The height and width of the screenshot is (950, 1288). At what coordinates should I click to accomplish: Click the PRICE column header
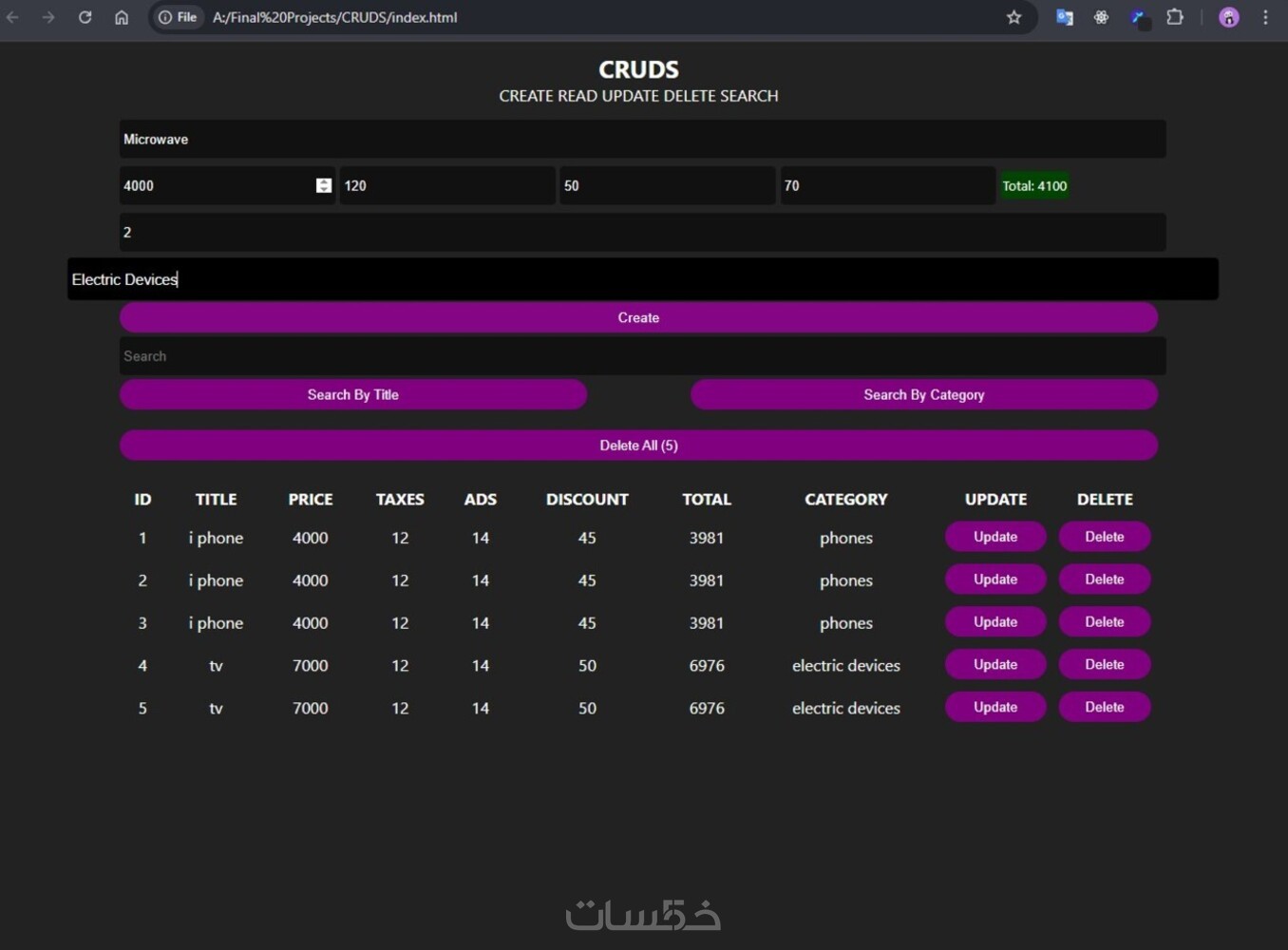click(x=311, y=499)
